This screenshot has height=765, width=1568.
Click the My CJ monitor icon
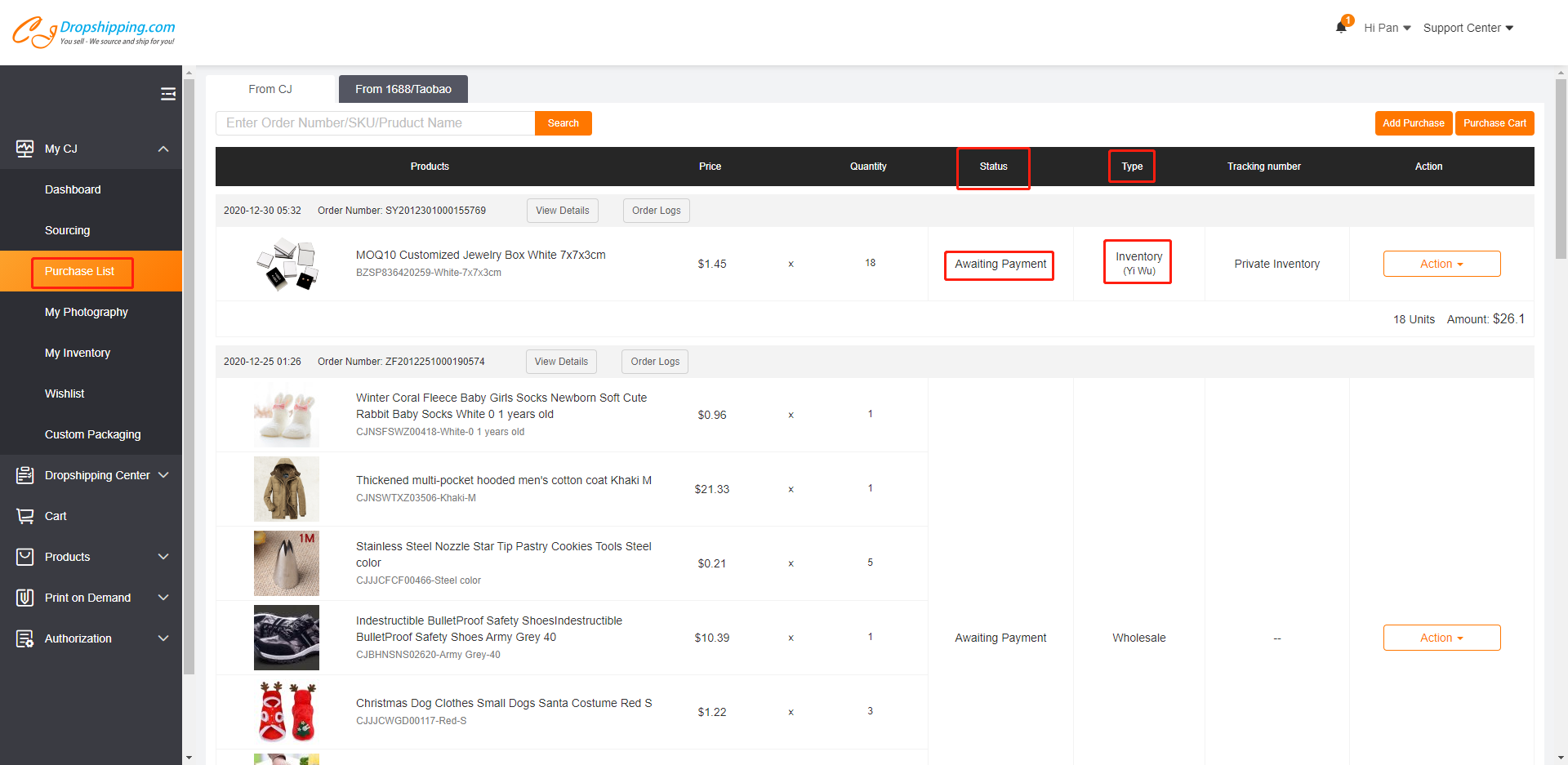[25, 149]
